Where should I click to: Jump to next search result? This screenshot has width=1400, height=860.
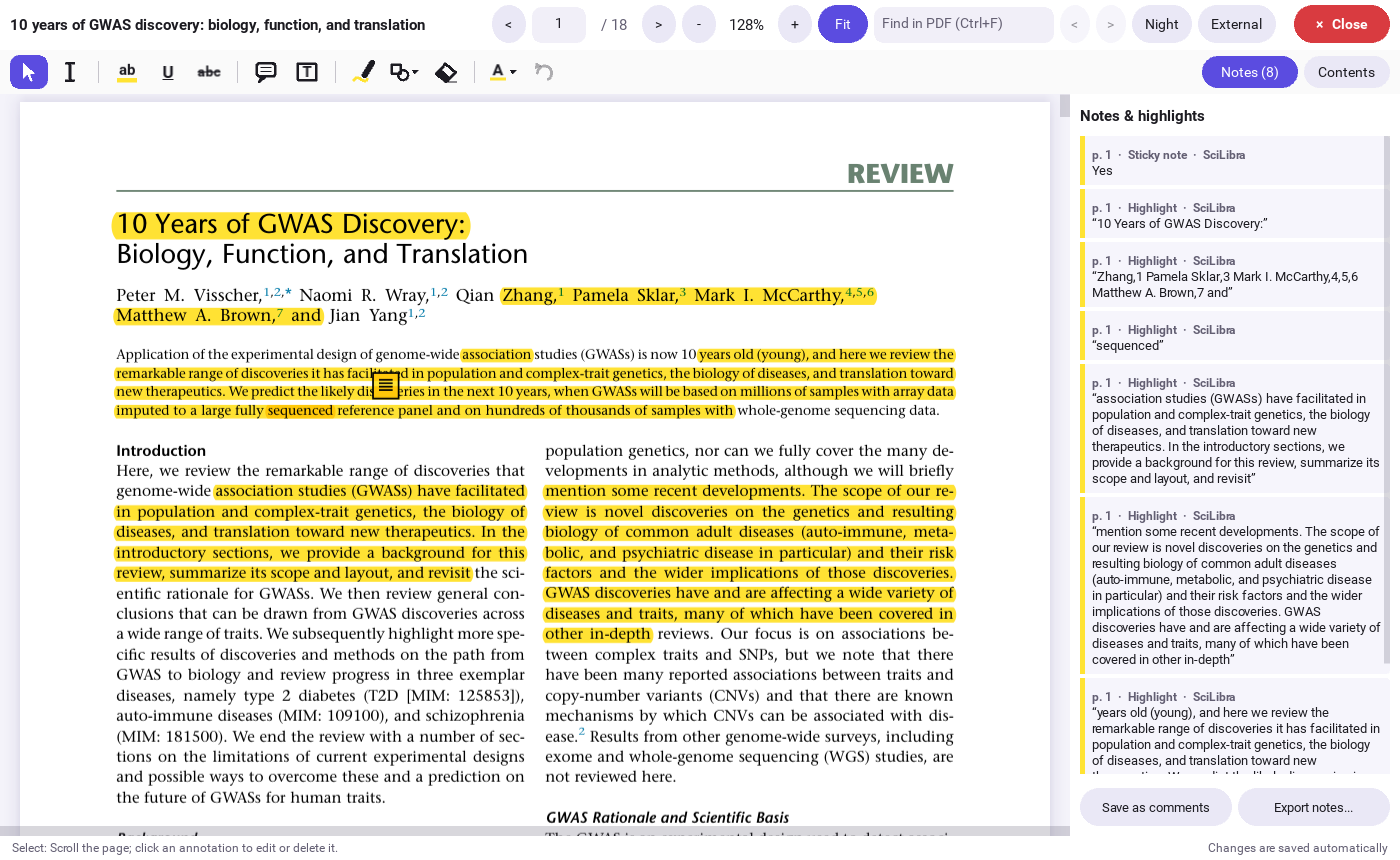click(x=1111, y=24)
